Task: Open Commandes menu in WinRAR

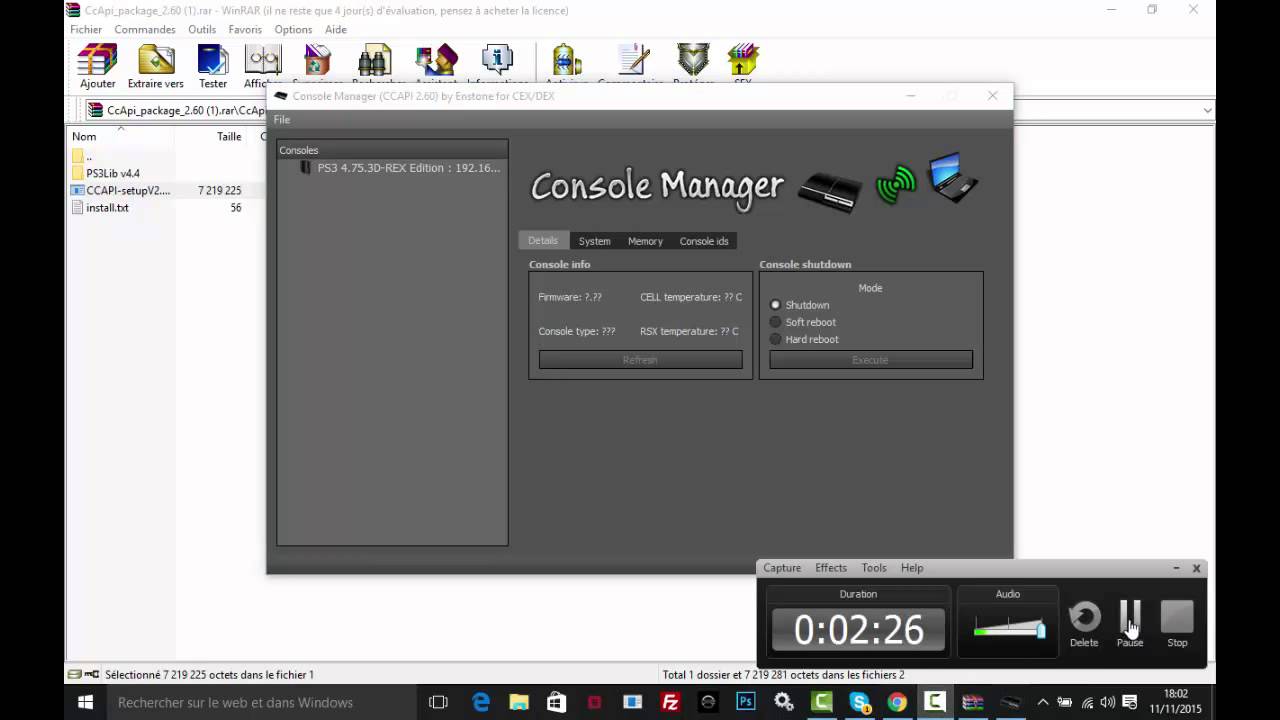Action: (x=145, y=29)
